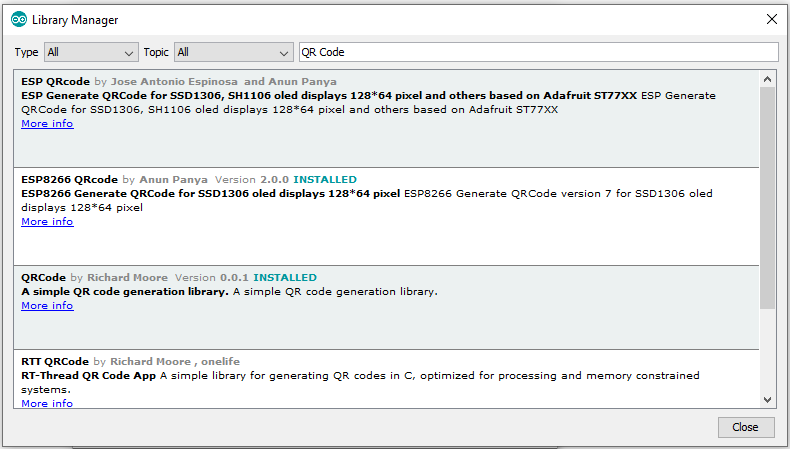The image size is (790, 449).
Task: Click the scrollbar down arrow
Action: click(767, 400)
